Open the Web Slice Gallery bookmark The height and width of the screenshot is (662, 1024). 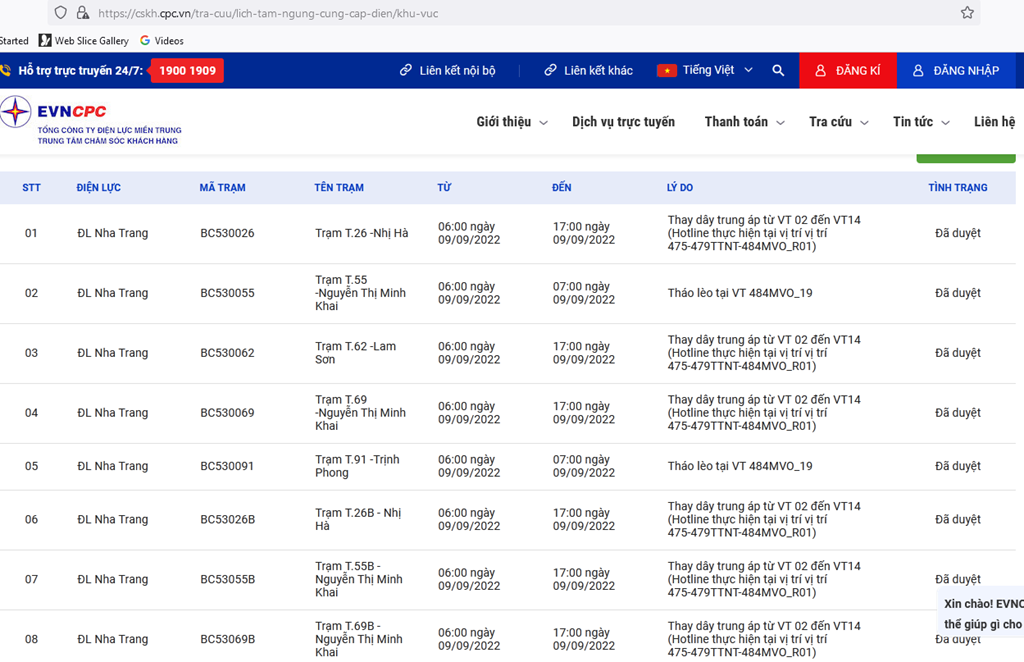(84, 41)
